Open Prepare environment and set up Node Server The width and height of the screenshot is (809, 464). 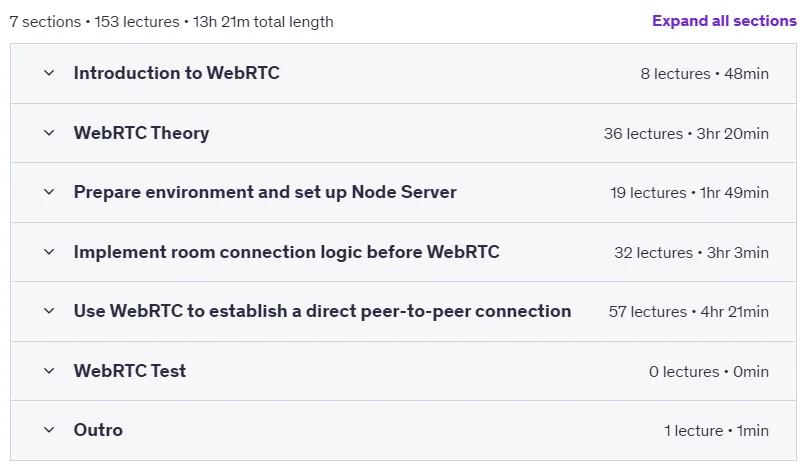[x=265, y=192]
